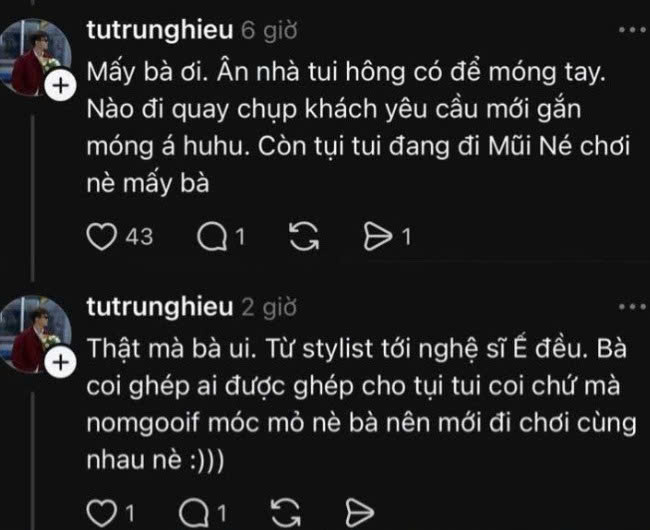Like the second post with 1 like
The width and height of the screenshot is (650, 530).
tap(98, 513)
